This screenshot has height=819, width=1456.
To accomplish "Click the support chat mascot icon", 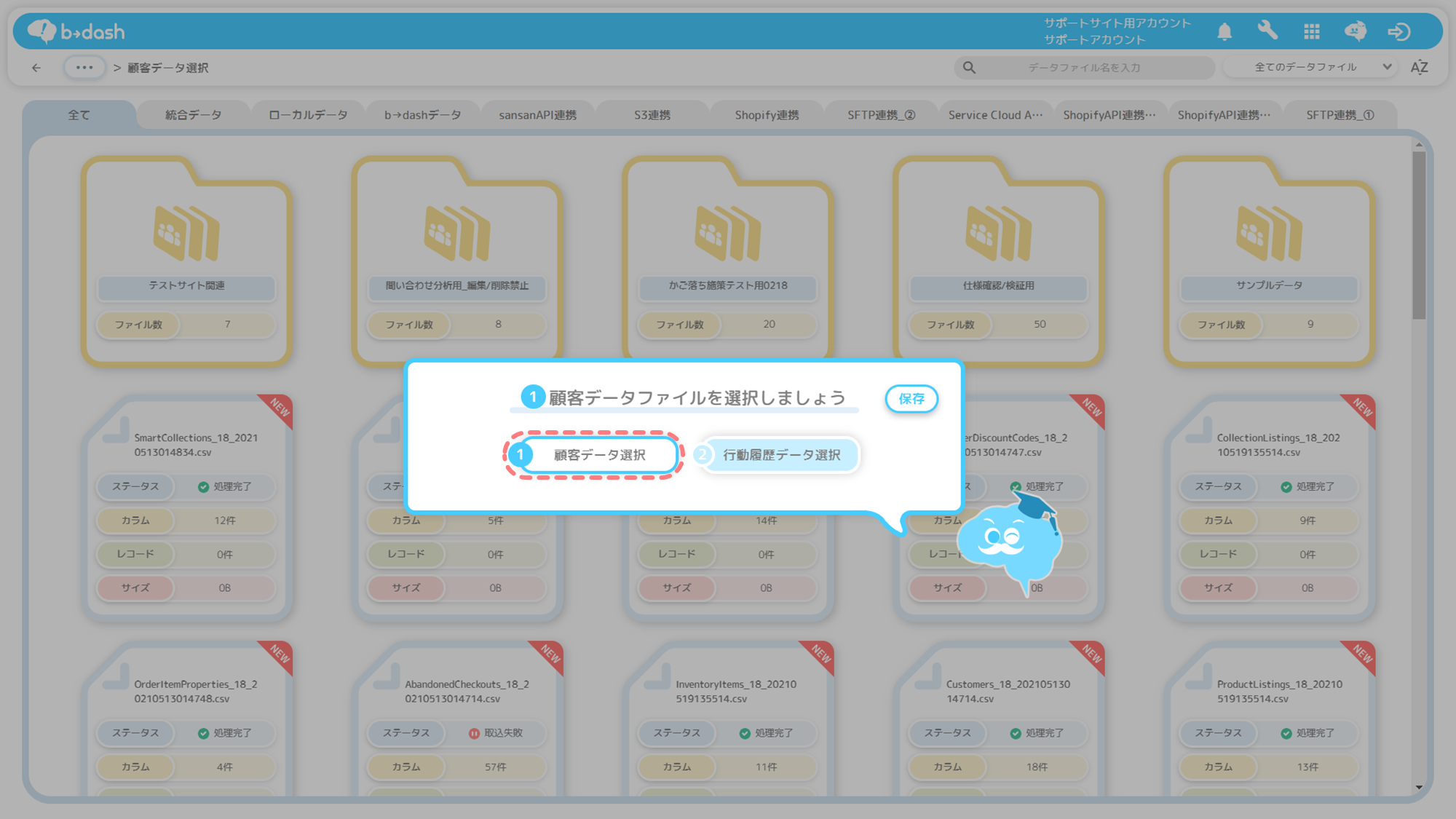I will click(x=1355, y=31).
